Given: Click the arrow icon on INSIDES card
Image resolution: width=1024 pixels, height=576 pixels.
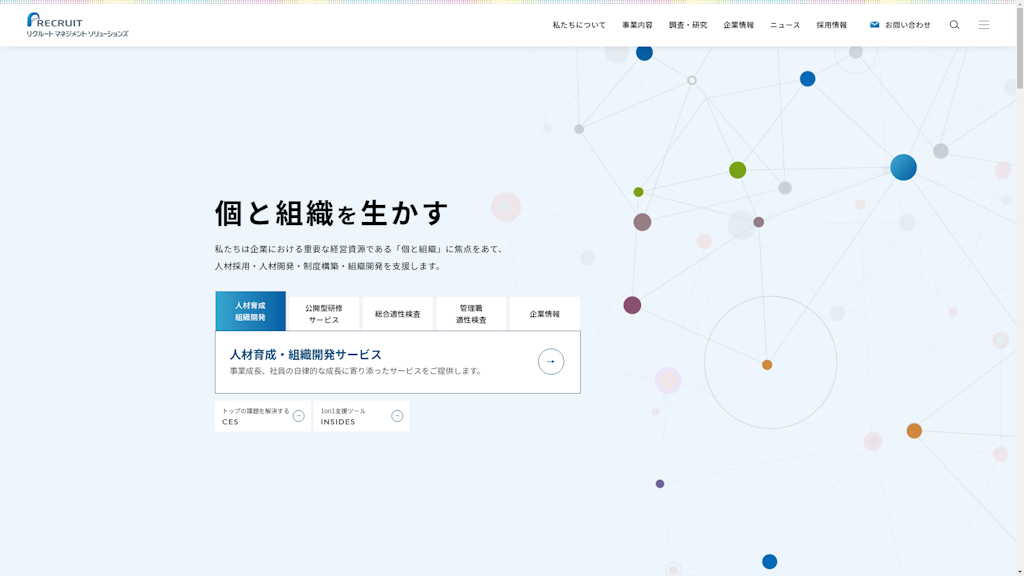Looking at the screenshot, I should (x=397, y=416).
